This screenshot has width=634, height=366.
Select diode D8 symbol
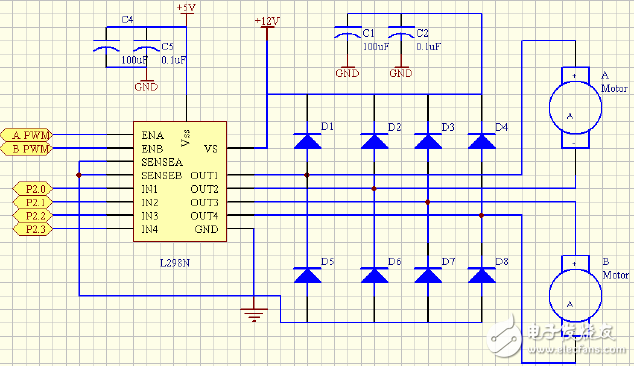click(482, 275)
